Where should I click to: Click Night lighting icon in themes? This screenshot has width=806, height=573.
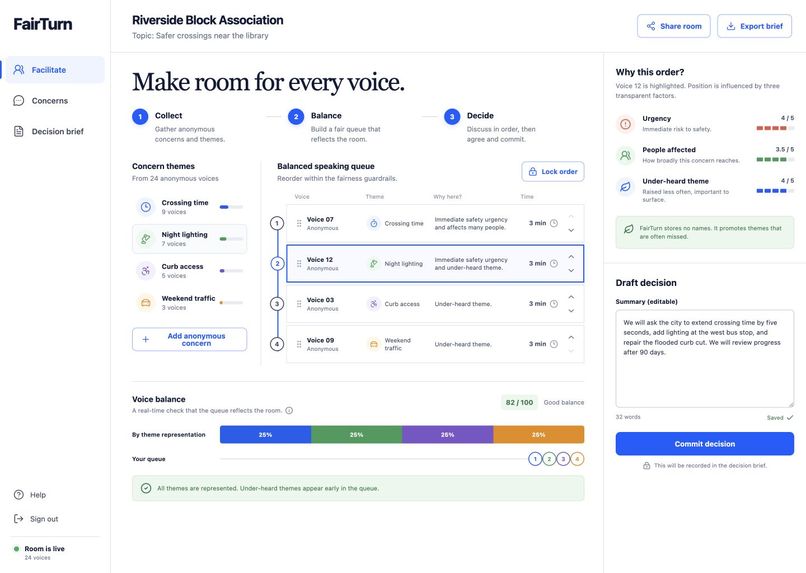pos(146,239)
